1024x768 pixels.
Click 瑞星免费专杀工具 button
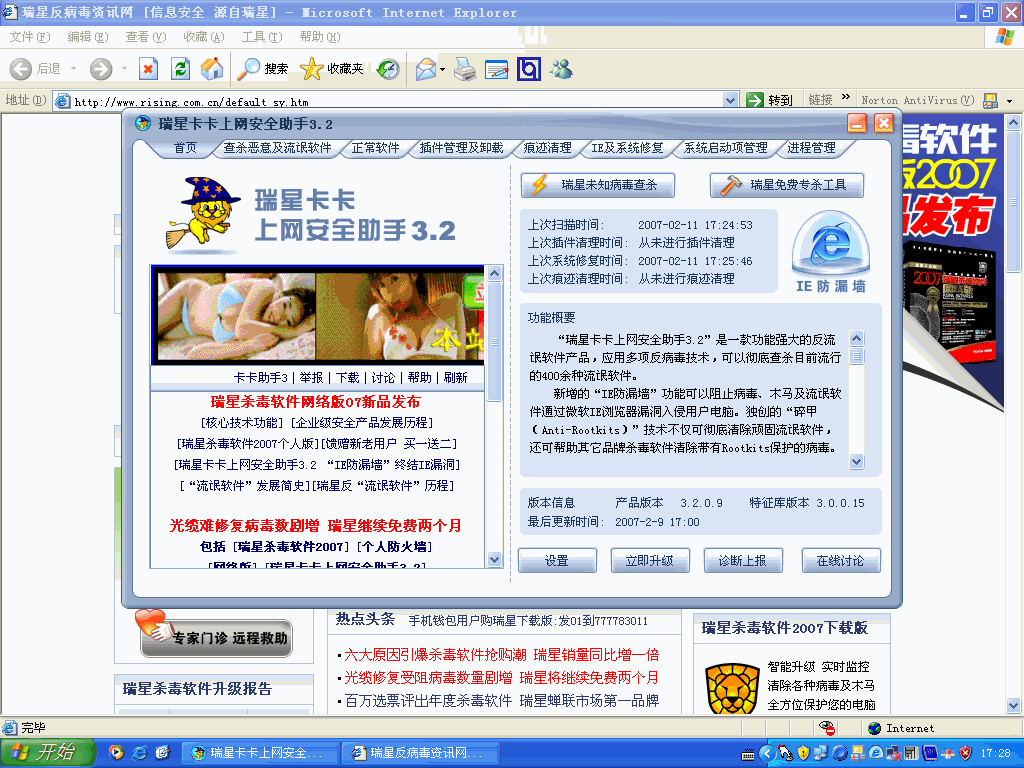(x=787, y=185)
